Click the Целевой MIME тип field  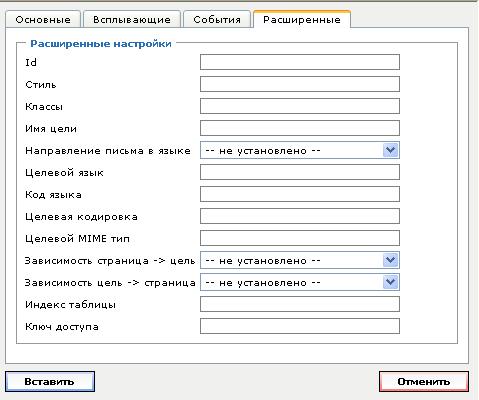[300, 238]
